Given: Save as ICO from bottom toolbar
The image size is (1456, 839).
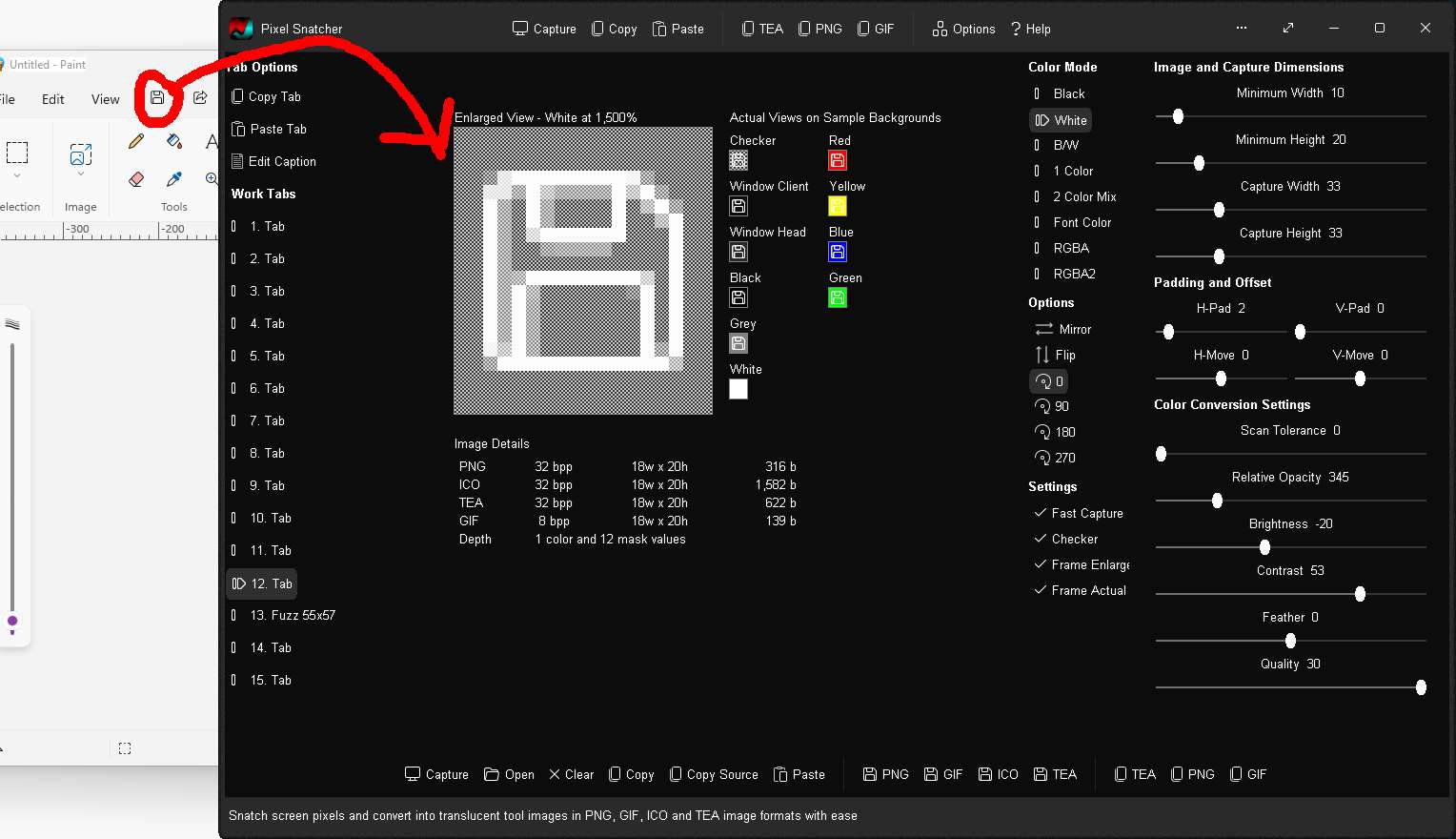Looking at the screenshot, I should click(998, 774).
